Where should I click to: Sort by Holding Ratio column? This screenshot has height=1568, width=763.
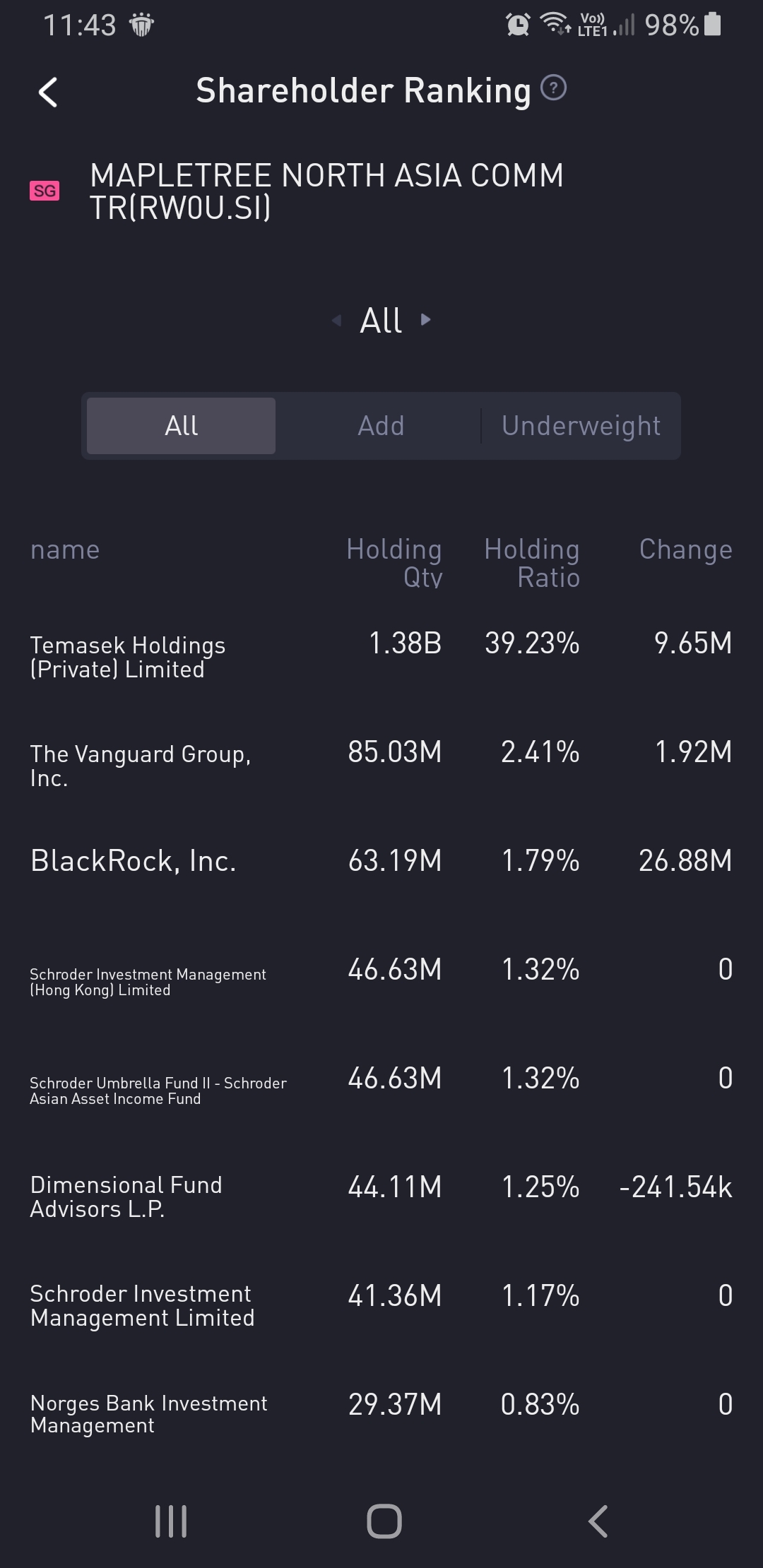[x=532, y=563]
